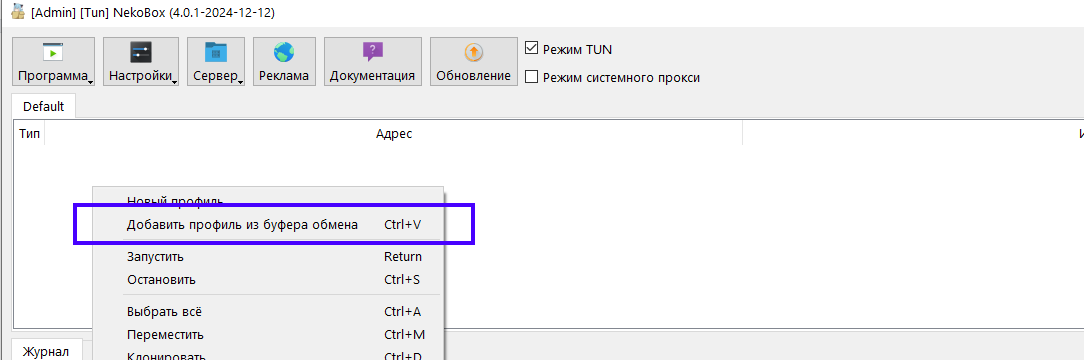The image size is (1084, 360).
Task: Enable Режим системного прокси checkbox
Action: click(x=532, y=77)
